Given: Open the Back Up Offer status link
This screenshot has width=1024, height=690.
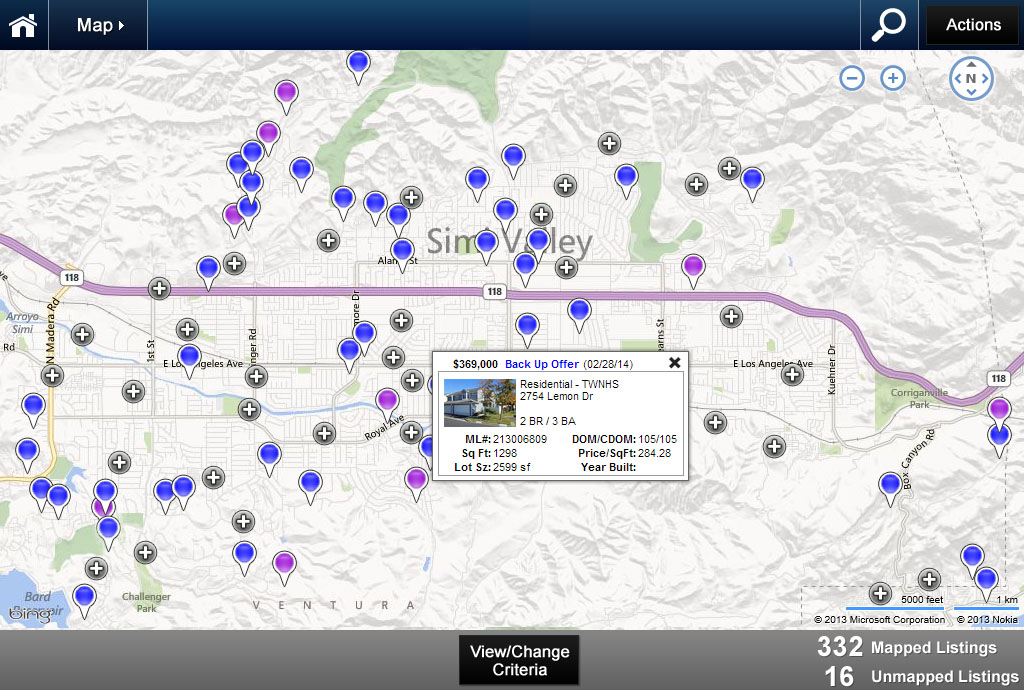Looking at the screenshot, I should tap(541, 364).
